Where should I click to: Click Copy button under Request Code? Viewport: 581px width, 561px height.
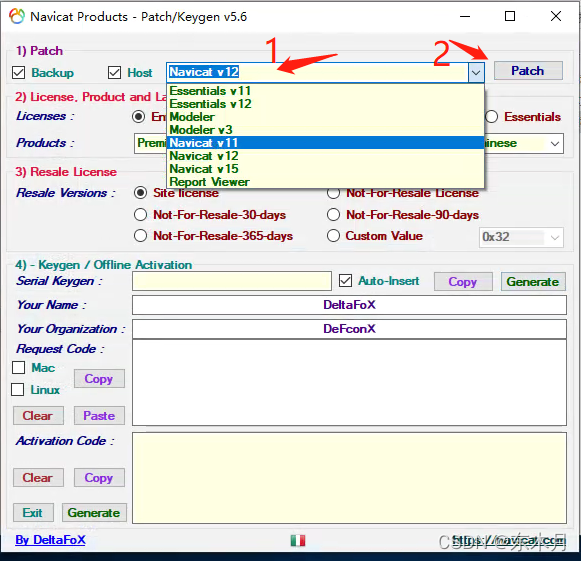point(99,379)
